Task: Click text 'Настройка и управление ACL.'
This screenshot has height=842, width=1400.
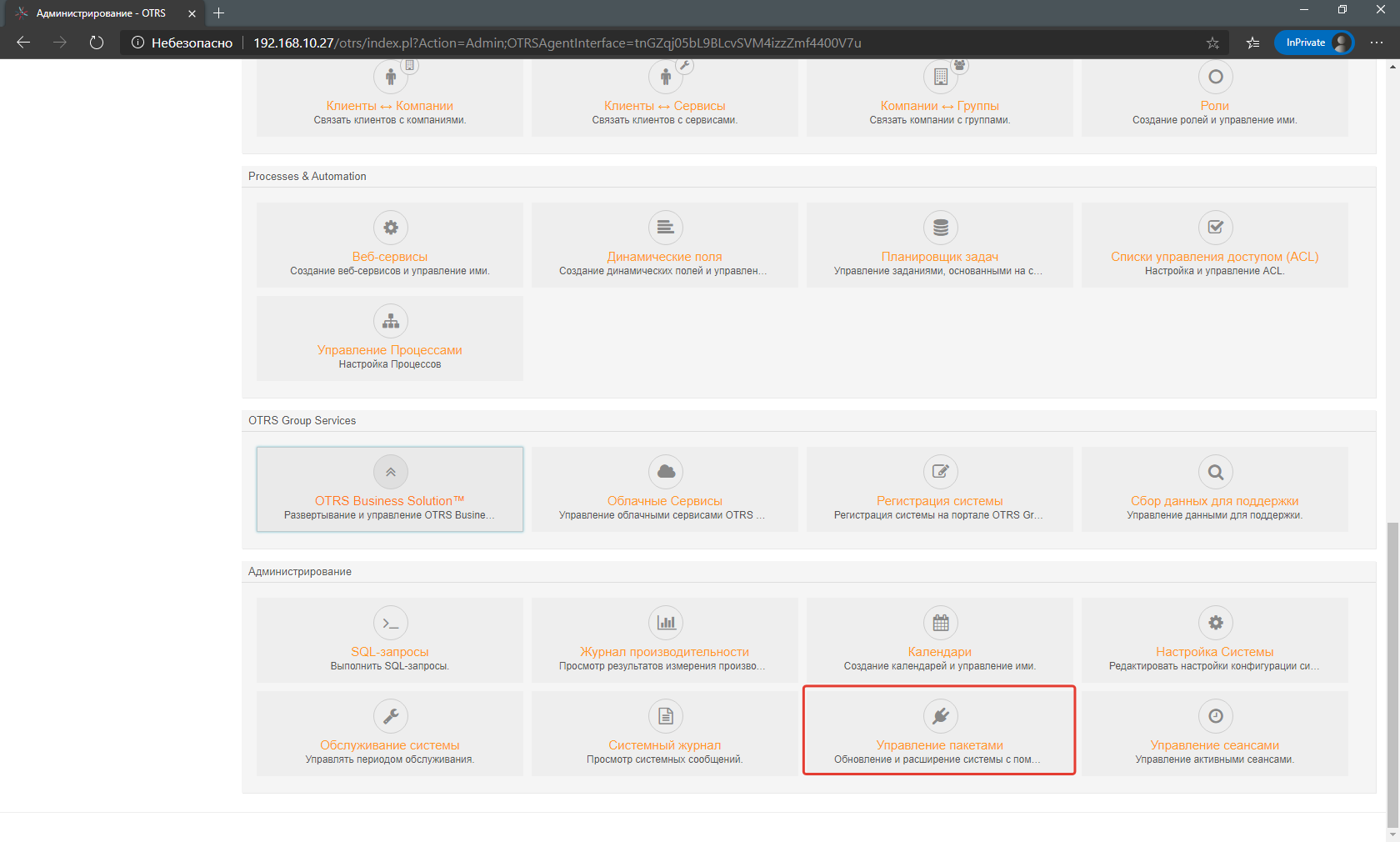Action: (x=1215, y=271)
